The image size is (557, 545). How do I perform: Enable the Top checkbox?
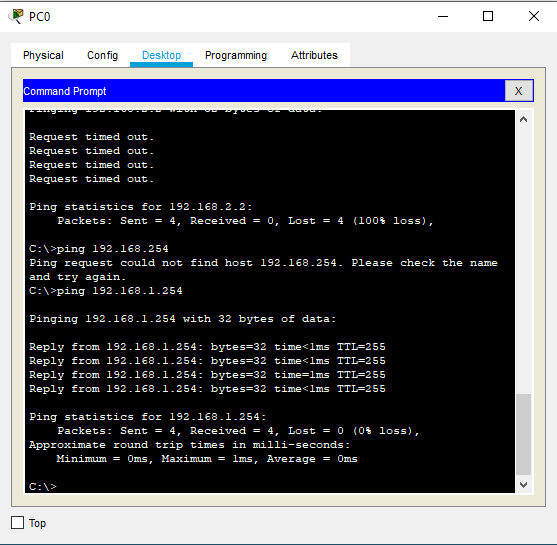tap(17, 523)
